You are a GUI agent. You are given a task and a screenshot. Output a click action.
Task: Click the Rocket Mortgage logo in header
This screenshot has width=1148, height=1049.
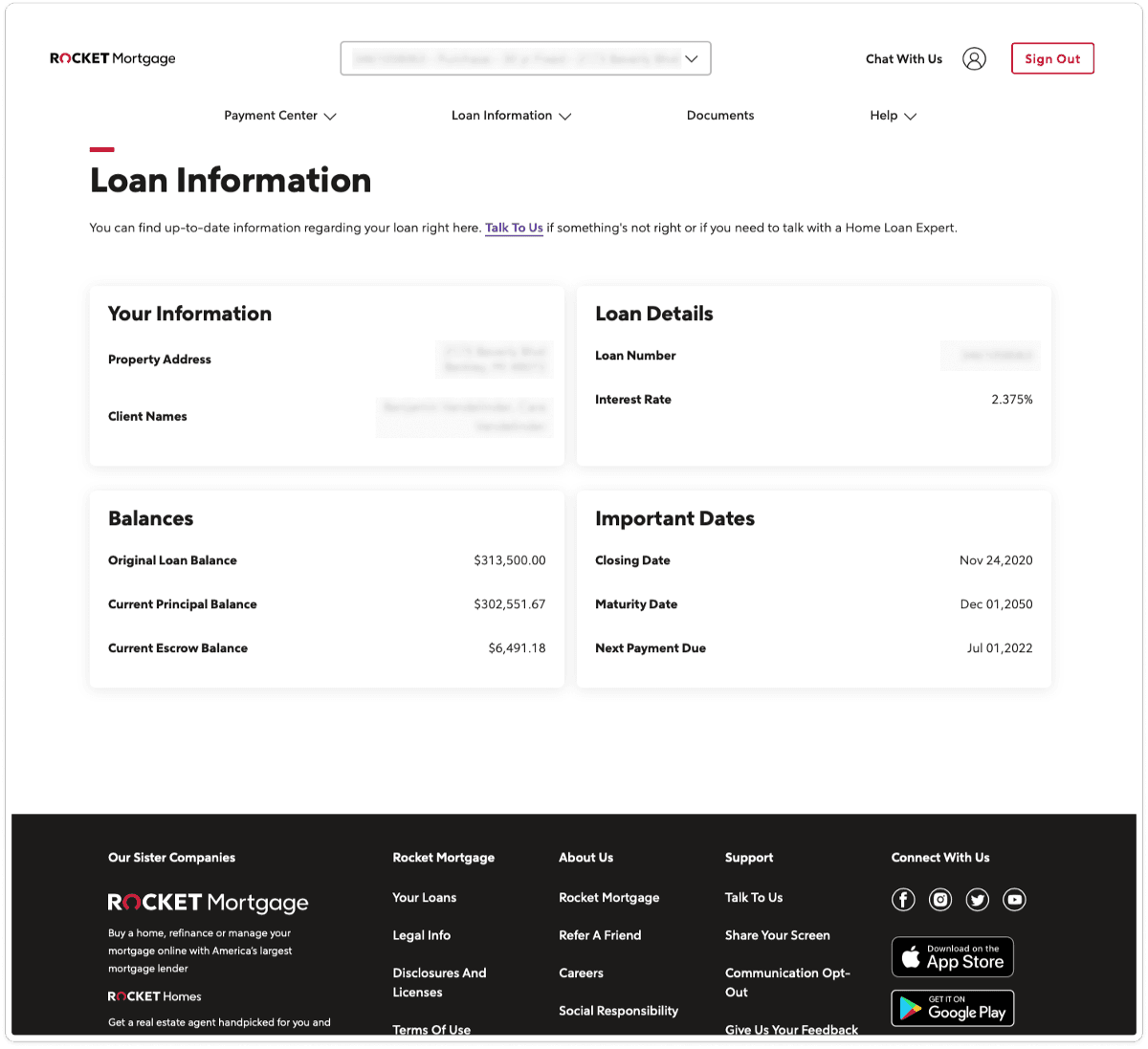pos(113,58)
